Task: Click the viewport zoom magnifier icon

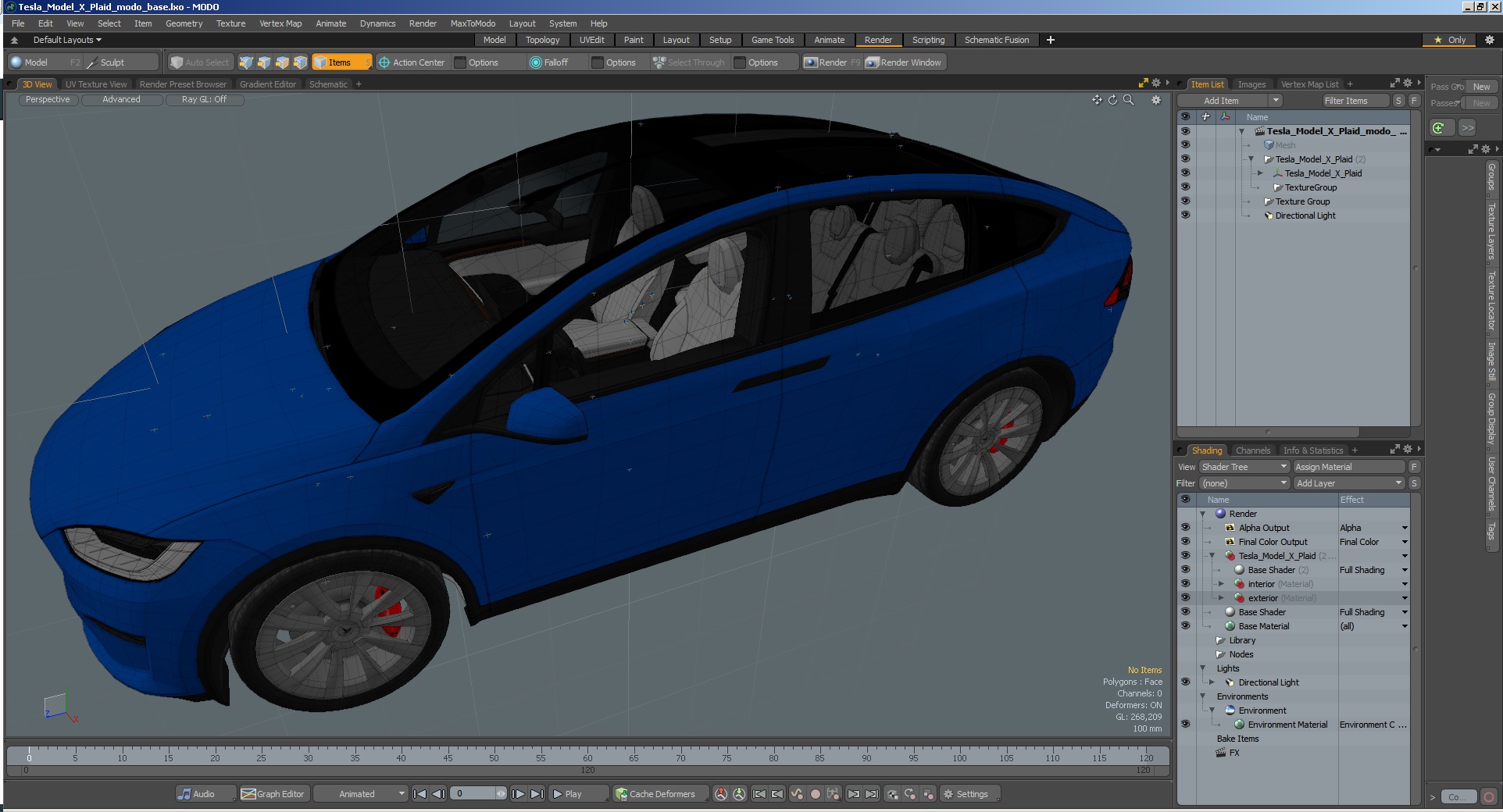Action: click(1128, 100)
